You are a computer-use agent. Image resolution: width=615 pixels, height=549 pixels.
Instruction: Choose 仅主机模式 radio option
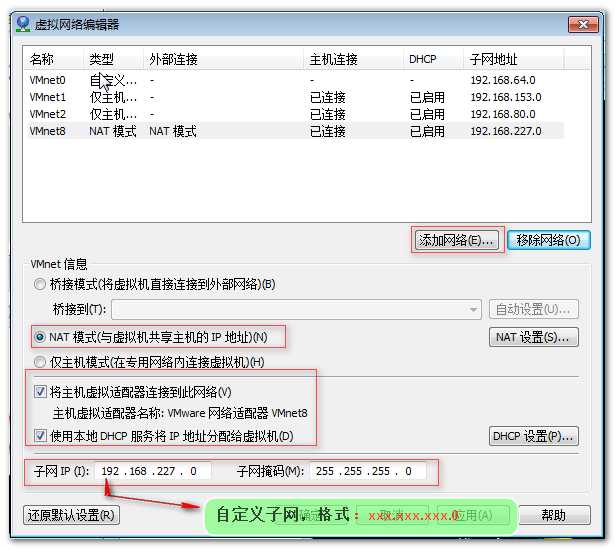coord(40,362)
